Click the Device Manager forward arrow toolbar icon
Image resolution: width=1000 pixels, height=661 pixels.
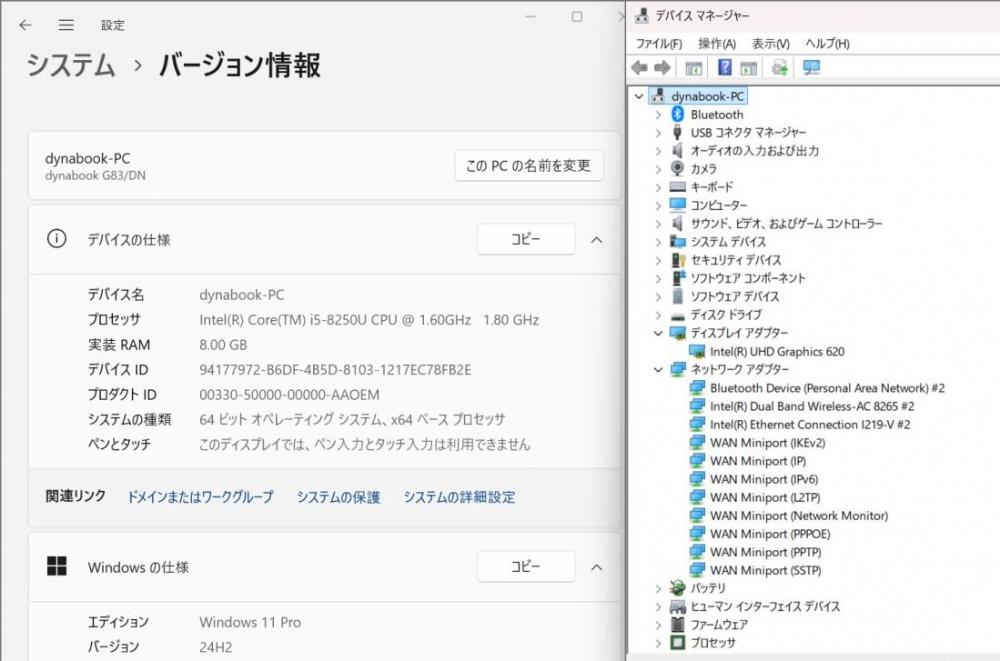click(x=663, y=68)
